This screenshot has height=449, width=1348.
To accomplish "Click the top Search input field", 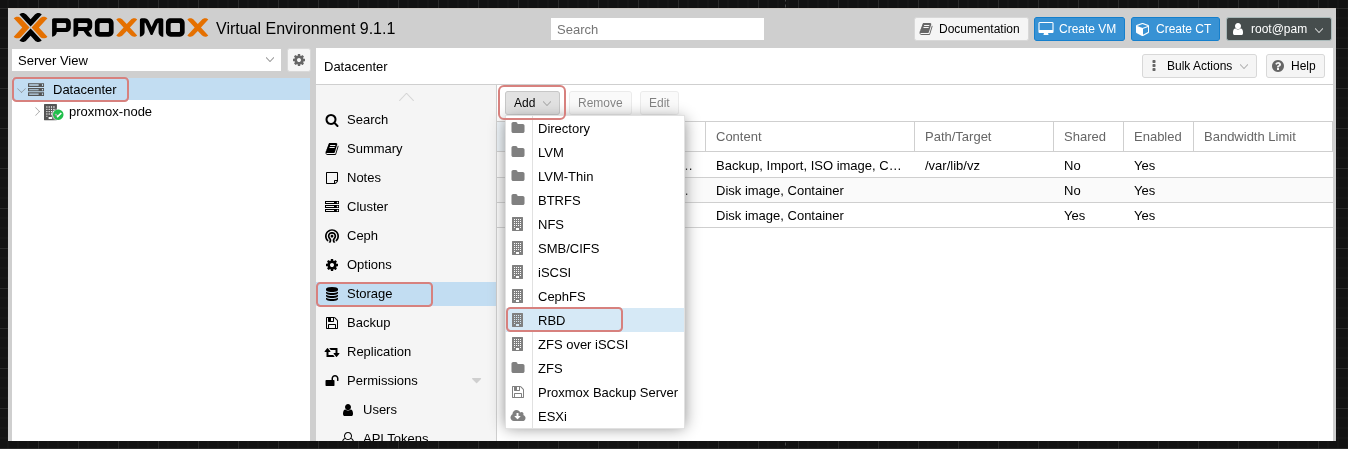I will 657,29.
